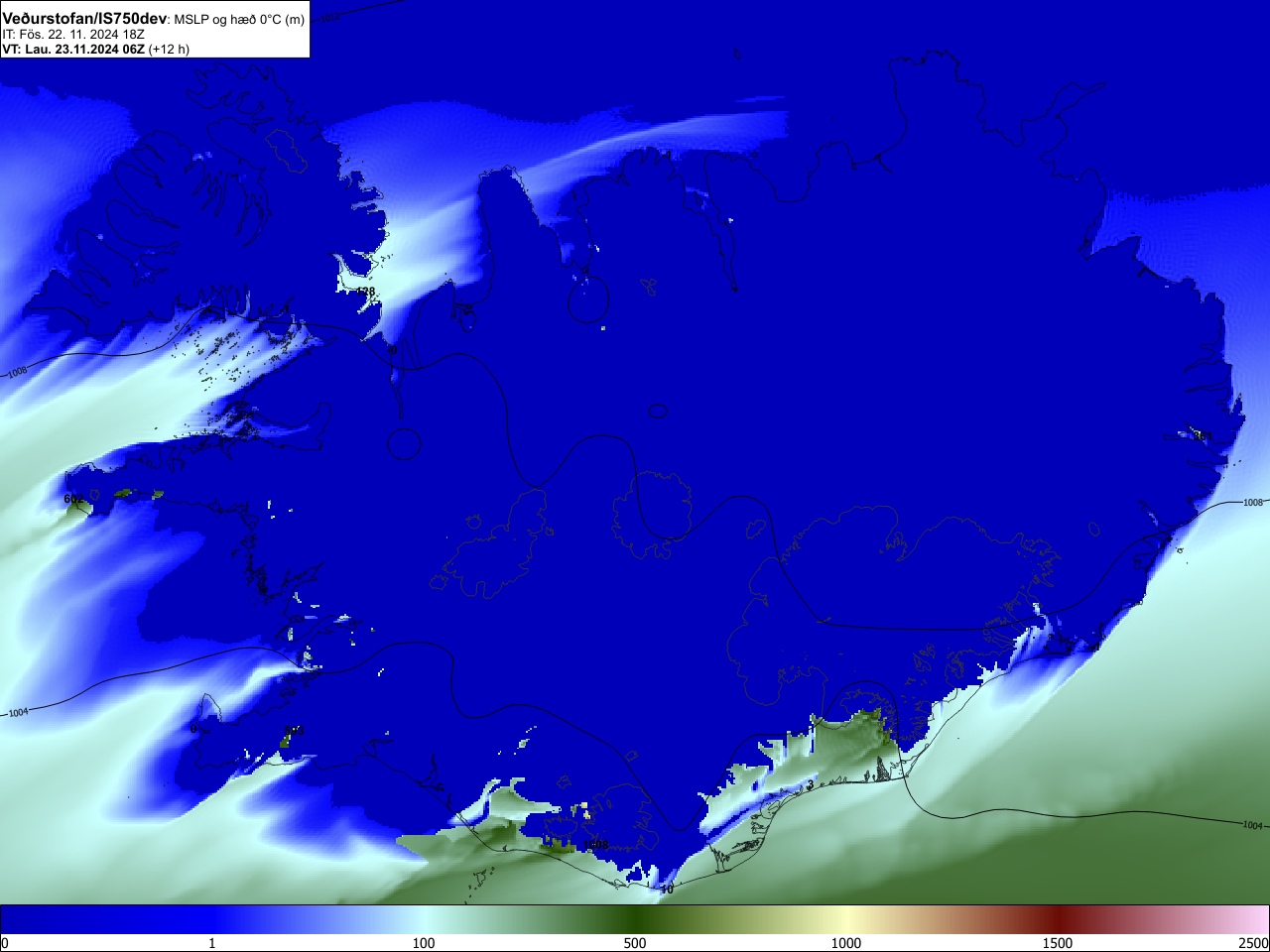Click the 500 label on the color scale
Viewport: 1270px width, 952px height.
click(x=635, y=943)
